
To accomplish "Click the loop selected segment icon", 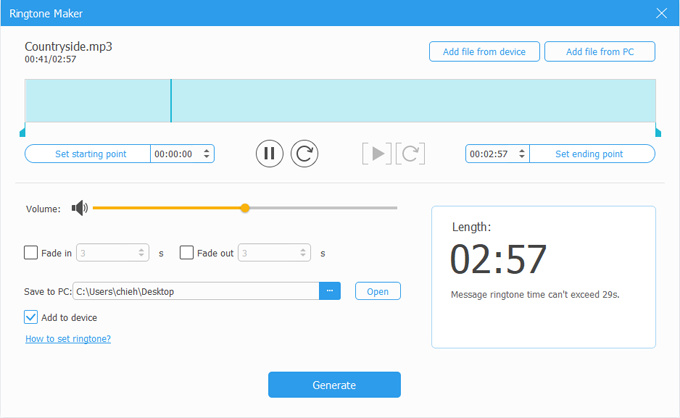I will coord(411,153).
